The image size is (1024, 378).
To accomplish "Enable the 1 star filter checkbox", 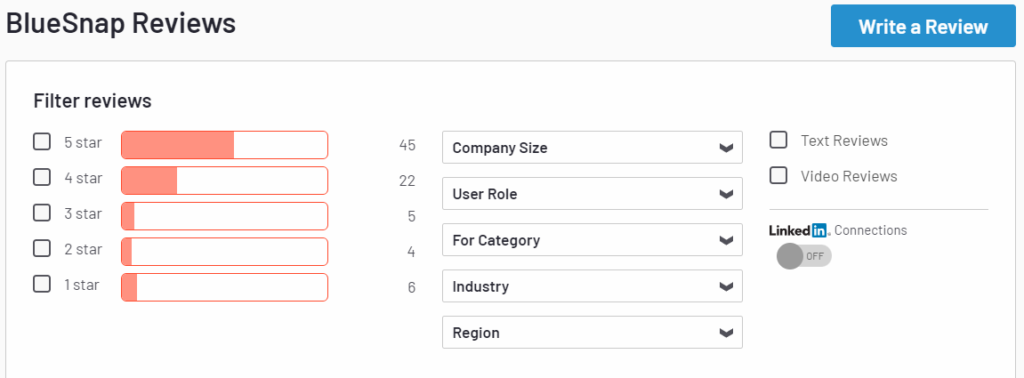I will 42,284.
